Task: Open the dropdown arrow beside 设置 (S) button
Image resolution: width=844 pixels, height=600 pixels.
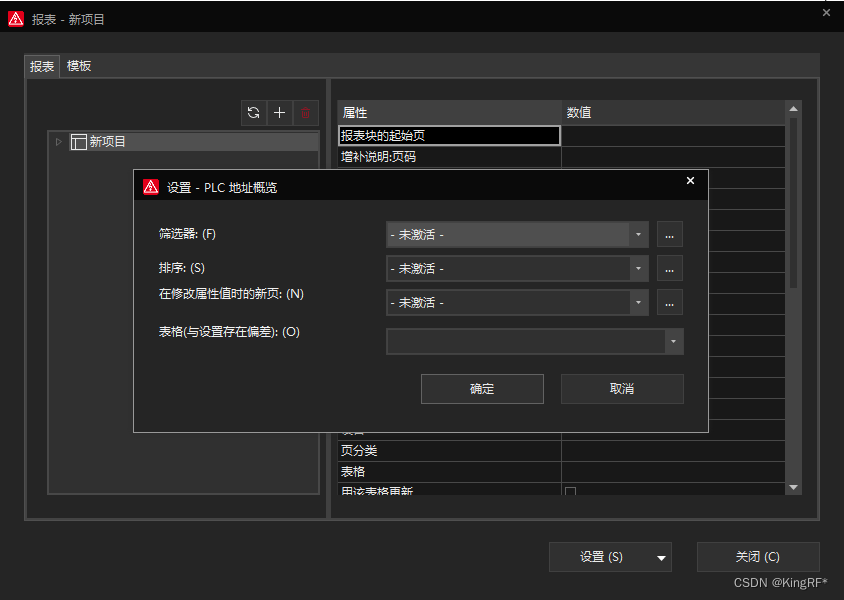Action: (x=660, y=557)
